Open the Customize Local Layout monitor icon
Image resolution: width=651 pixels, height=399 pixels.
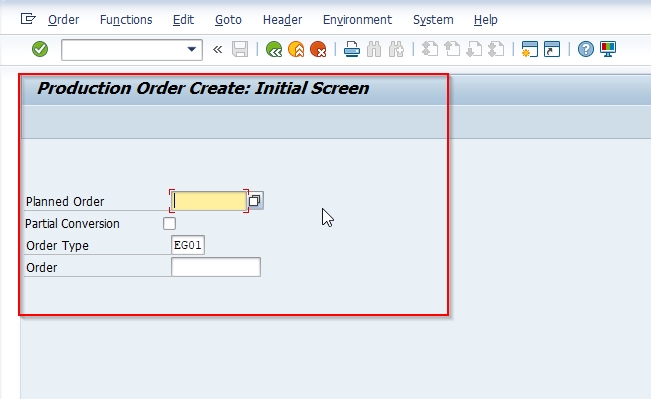tap(608, 49)
